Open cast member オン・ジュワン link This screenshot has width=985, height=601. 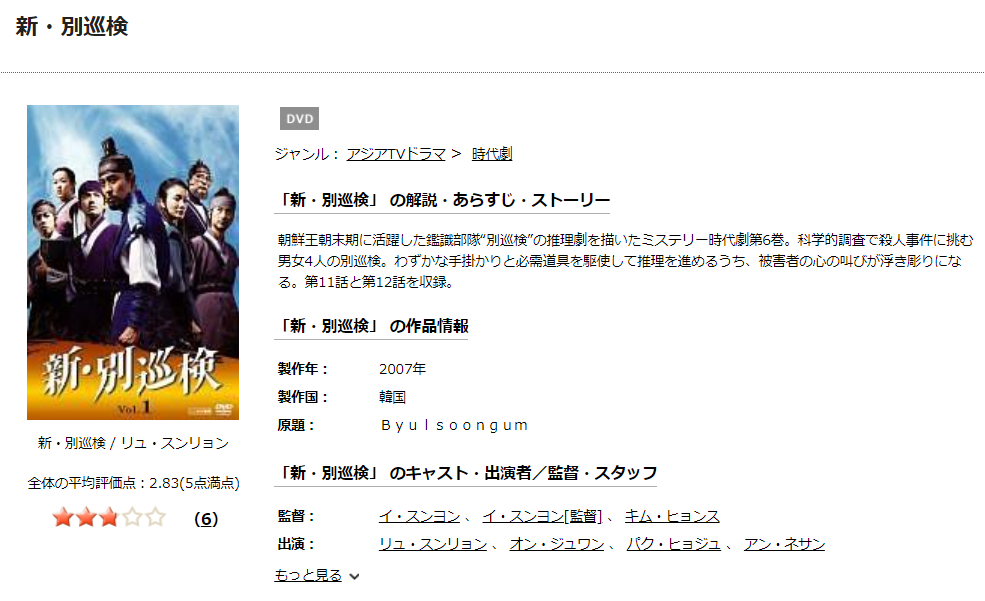[557, 544]
